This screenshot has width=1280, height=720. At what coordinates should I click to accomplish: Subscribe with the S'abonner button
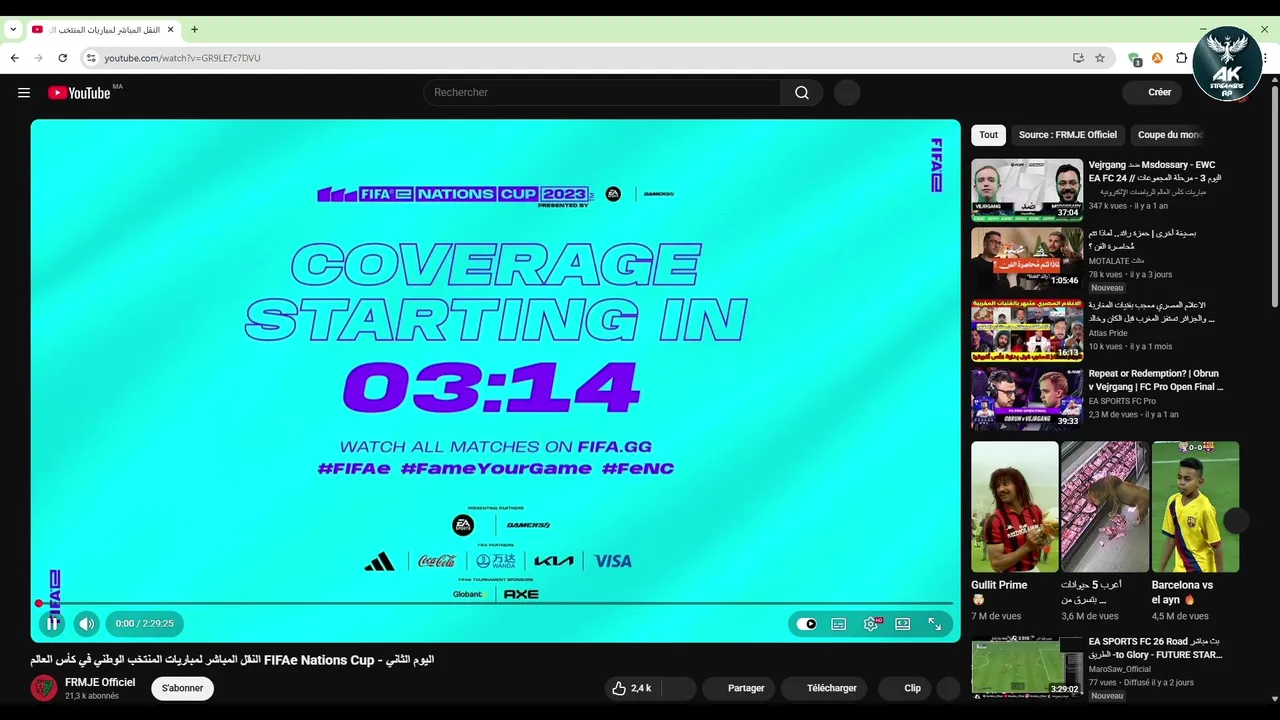click(182, 688)
